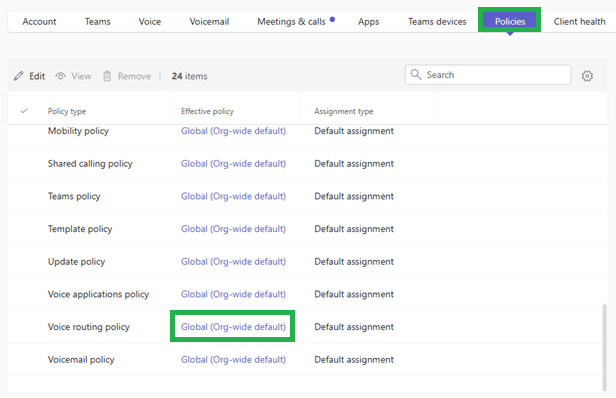Select the Mobility policy row text

[x=78, y=131]
